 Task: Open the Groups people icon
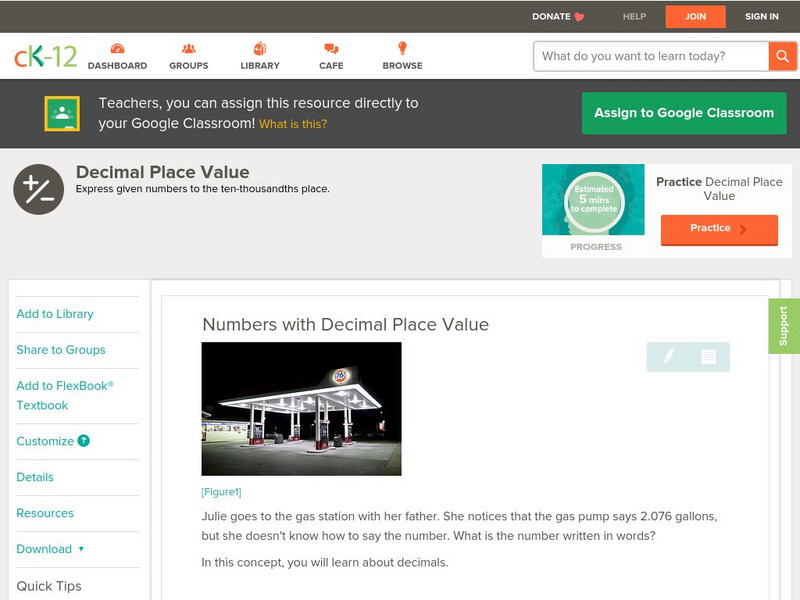pyautogui.click(x=189, y=48)
